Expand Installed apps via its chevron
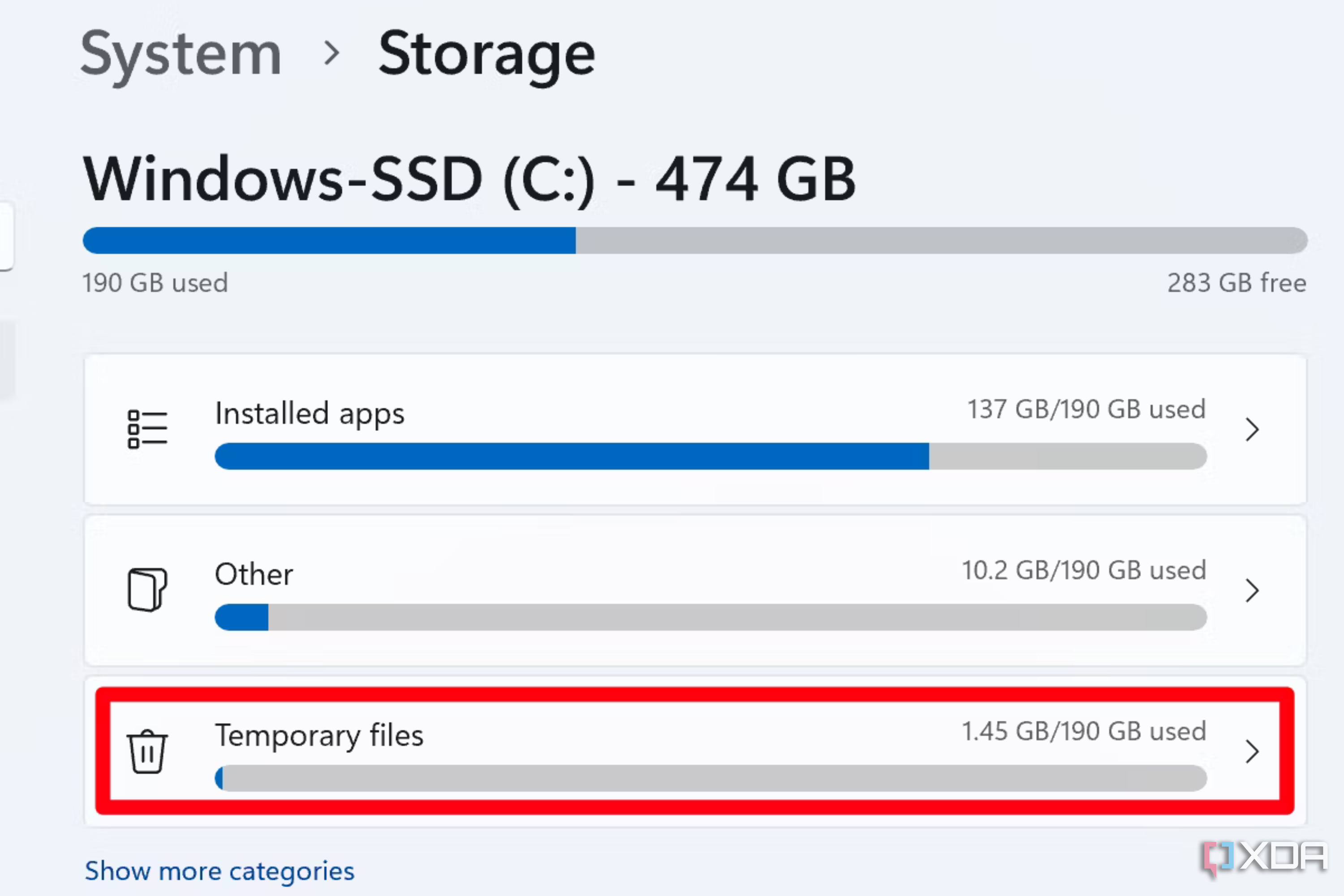 (1253, 430)
